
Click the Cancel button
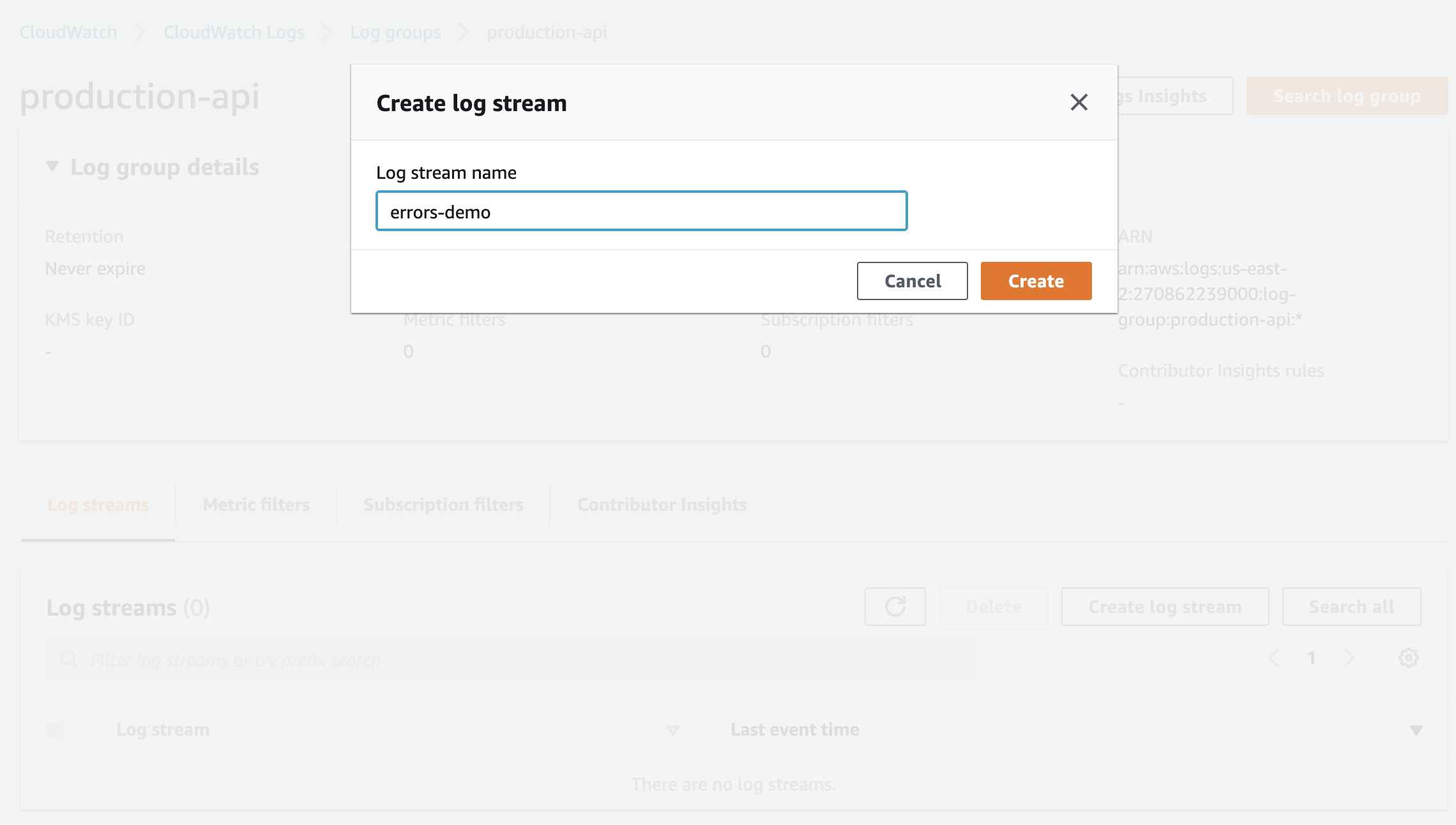[912, 280]
